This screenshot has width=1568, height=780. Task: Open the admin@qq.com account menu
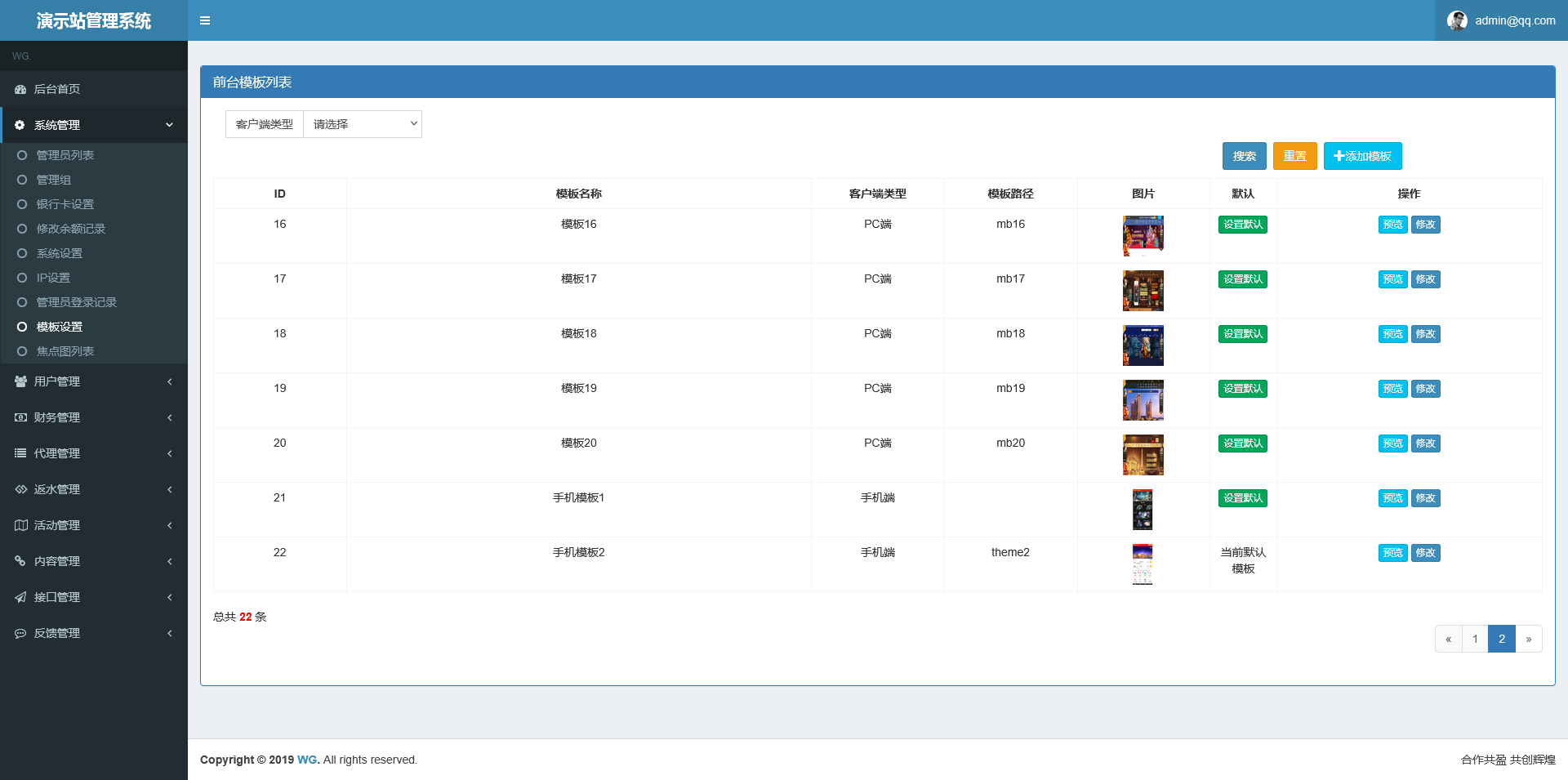point(1501,20)
